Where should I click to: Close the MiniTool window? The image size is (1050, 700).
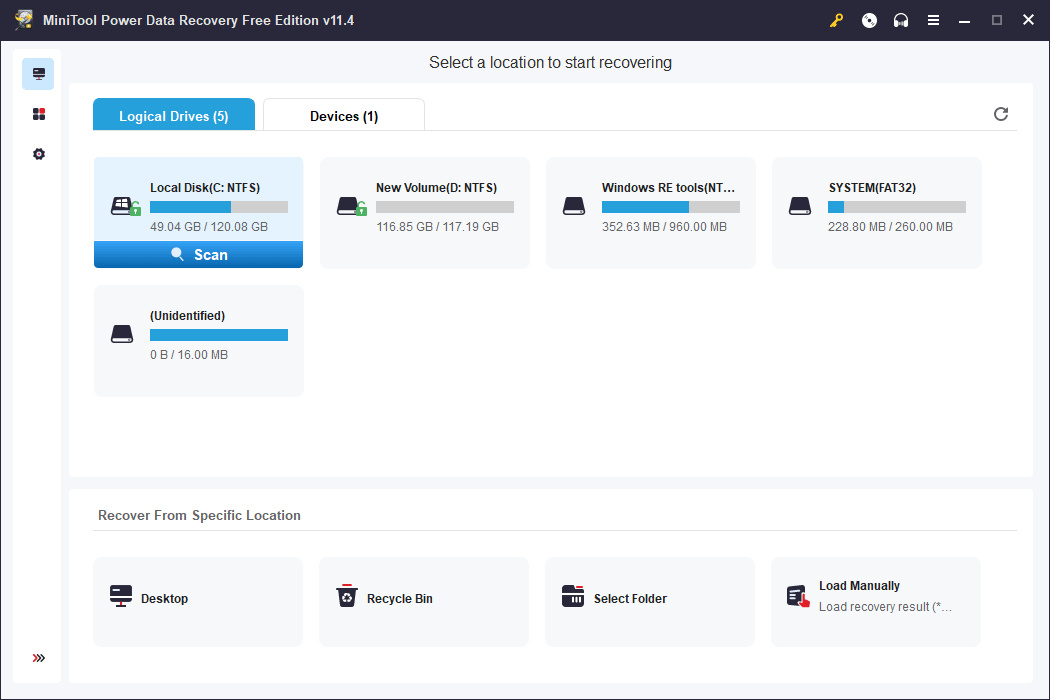pyautogui.click(x=1029, y=20)
